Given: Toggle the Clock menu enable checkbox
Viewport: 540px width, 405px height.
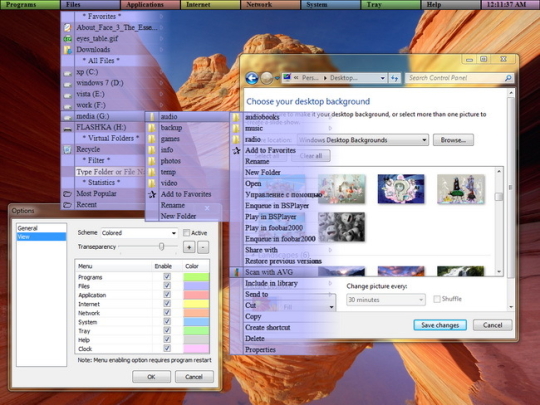Looking at the screenshot, I should tap(167, 348).
